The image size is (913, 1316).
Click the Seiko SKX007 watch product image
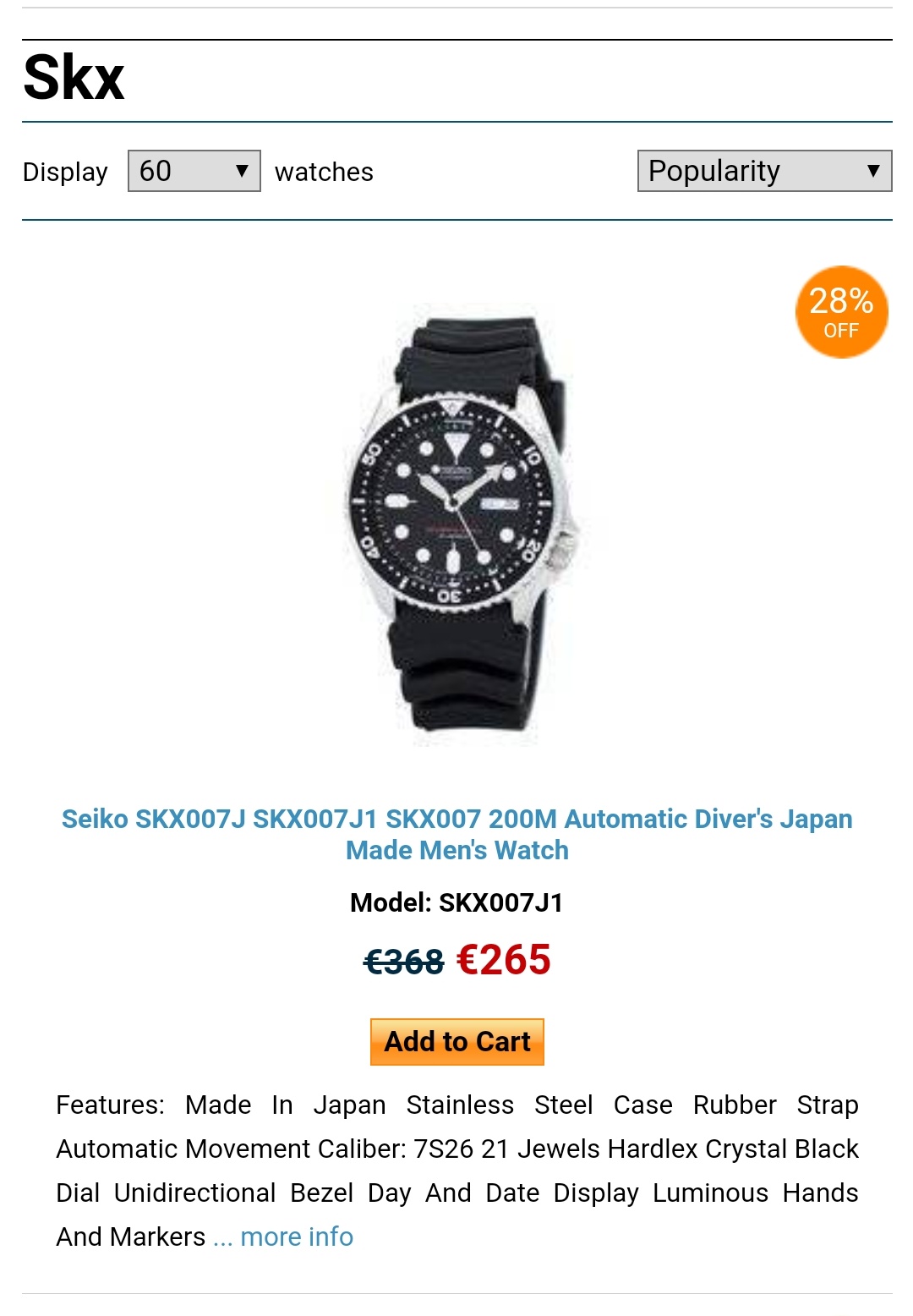click(x=457, y=524)
